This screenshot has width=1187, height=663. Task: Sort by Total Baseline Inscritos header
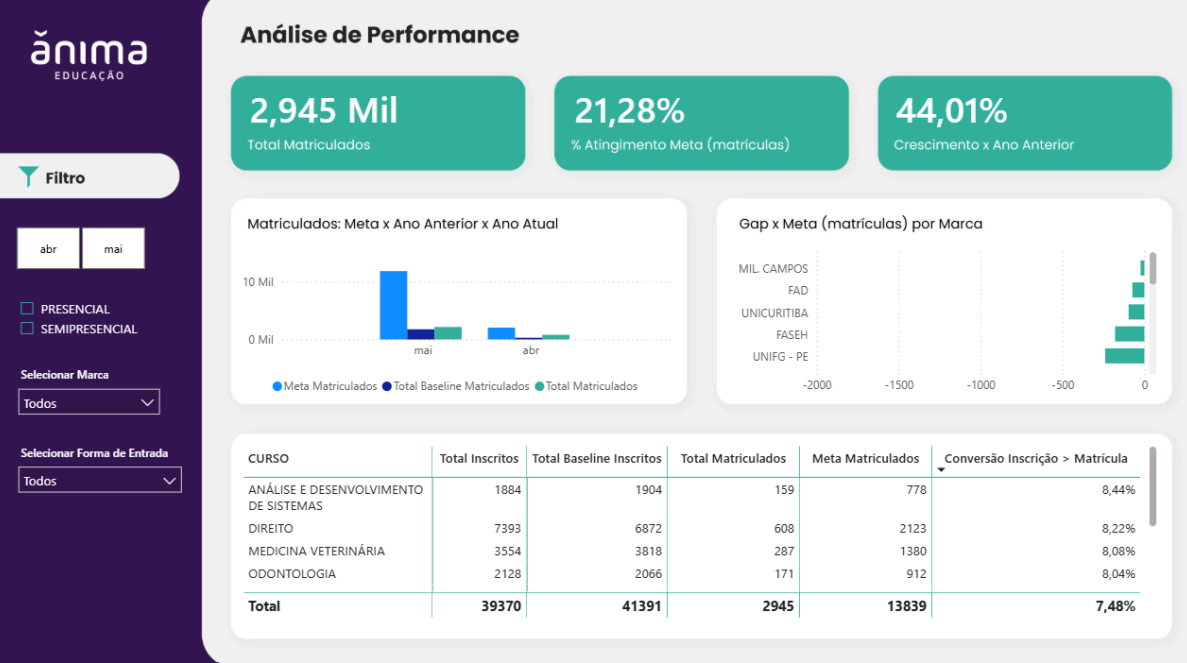point(597,459)
